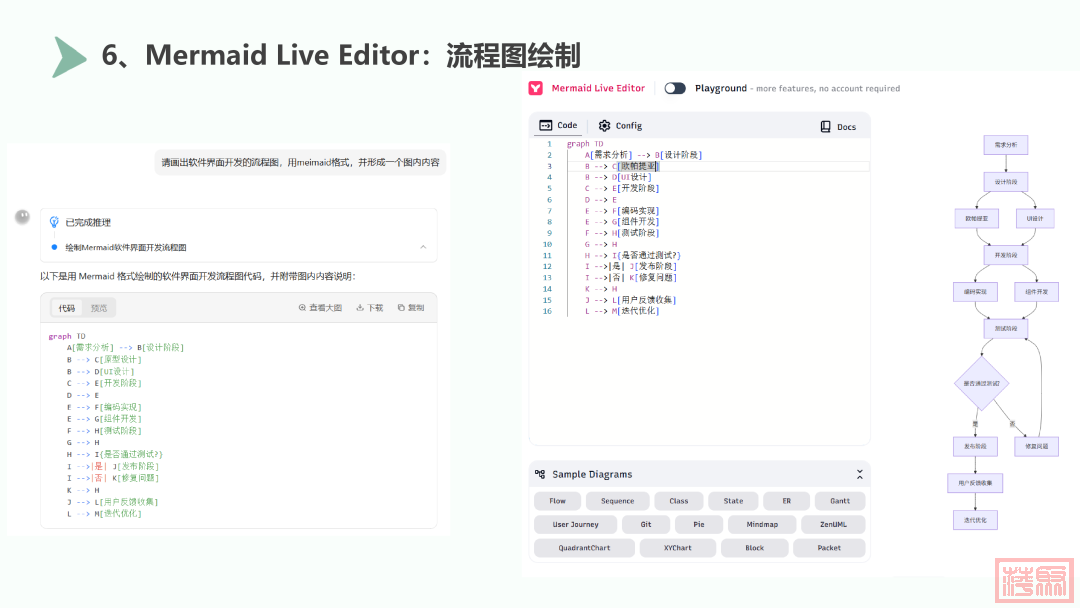This screenshot has width=1080, height=608.
Task: Load the Sequence sample diagram
Action: [x=617, y=501]
